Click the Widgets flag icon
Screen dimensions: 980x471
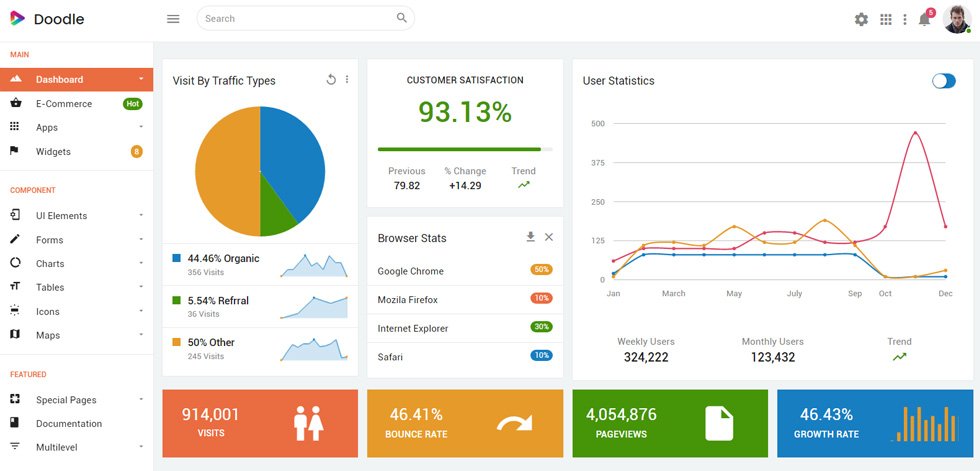(15, 151)
